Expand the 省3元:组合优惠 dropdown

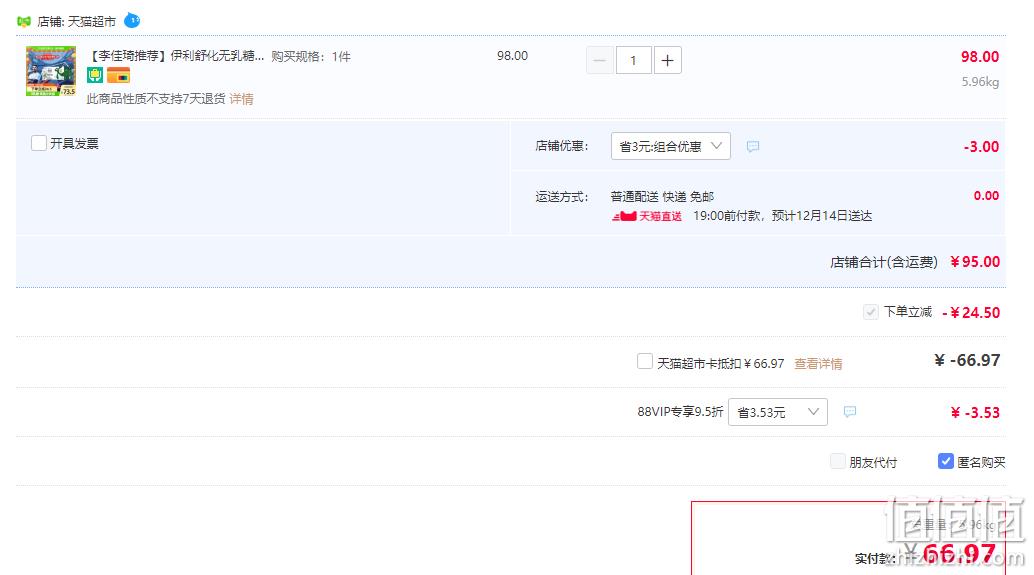[x=671, y=146]
